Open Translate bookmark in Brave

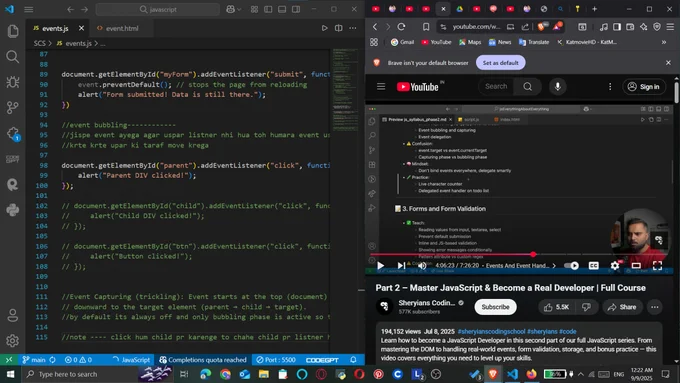pyautogui.click(x=534, y=42)
